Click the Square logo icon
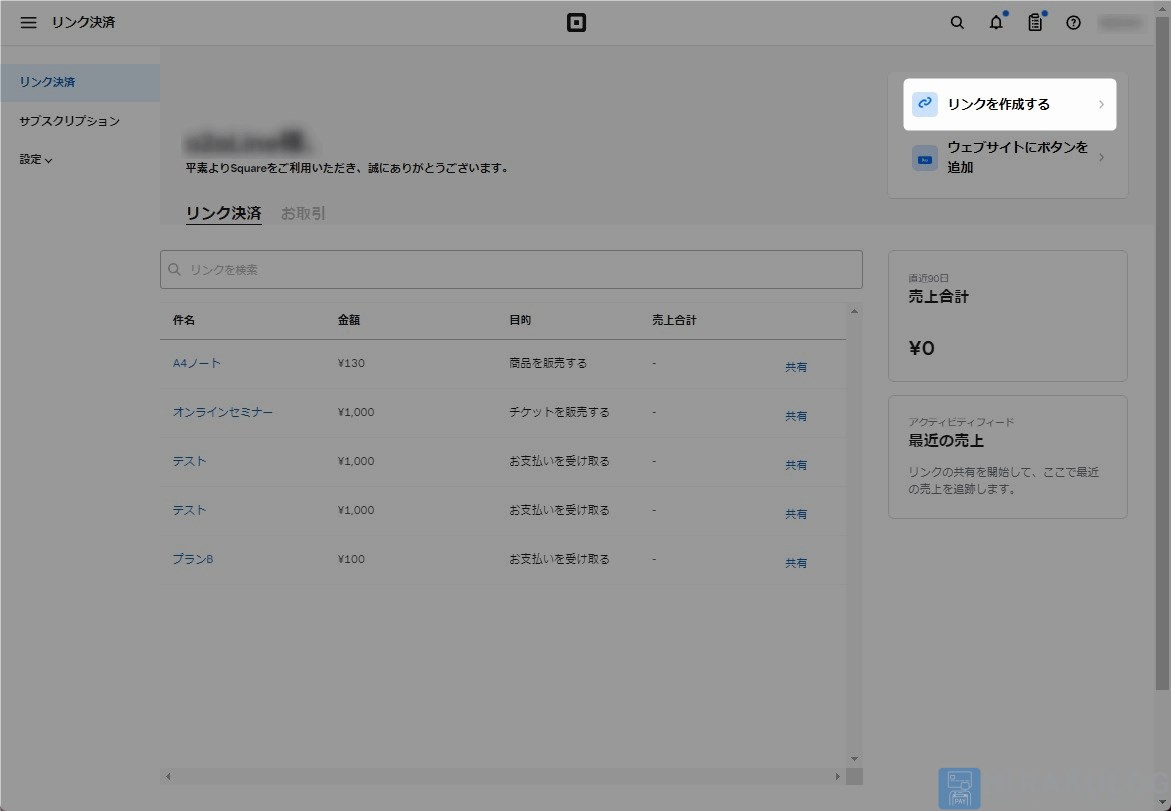The height and width of the screenshot is (811, 1171). tap(577, 23)
